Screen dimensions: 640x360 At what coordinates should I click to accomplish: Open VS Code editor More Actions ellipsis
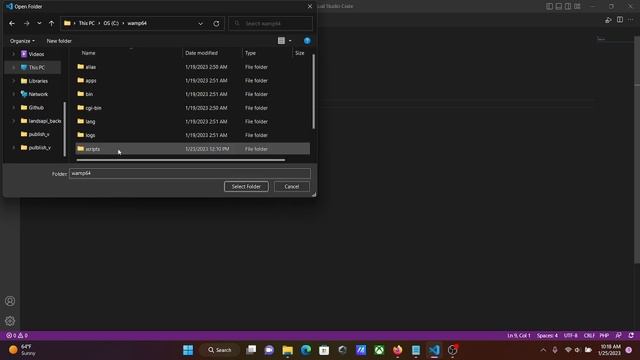pos(631,20)
